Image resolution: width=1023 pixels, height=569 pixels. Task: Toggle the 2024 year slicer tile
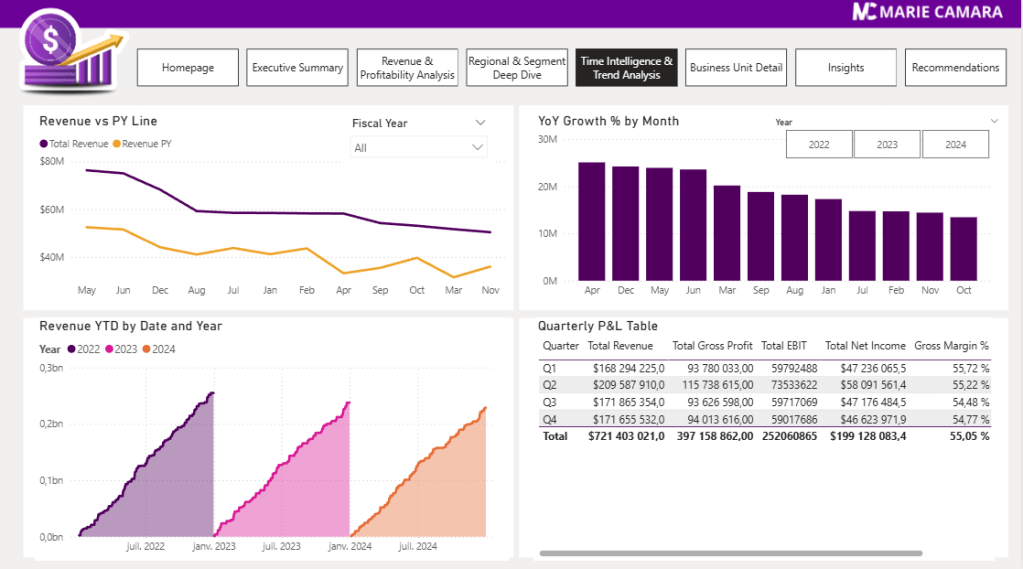[x=955, y=144]
